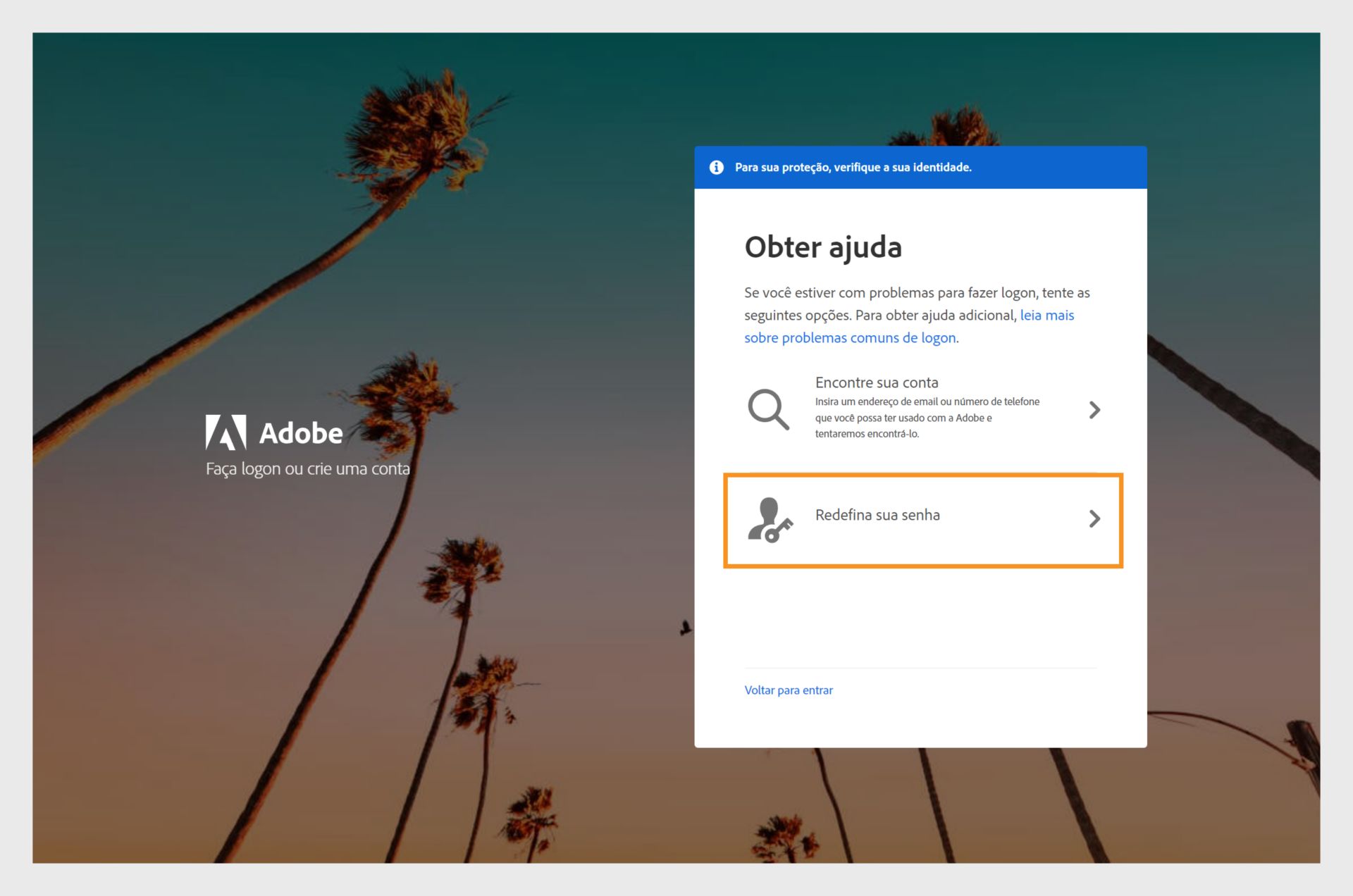Click the Adobe logo mark
This screenshot has height=896, width=1353.
pyautogui.click(x=225, y=433)
